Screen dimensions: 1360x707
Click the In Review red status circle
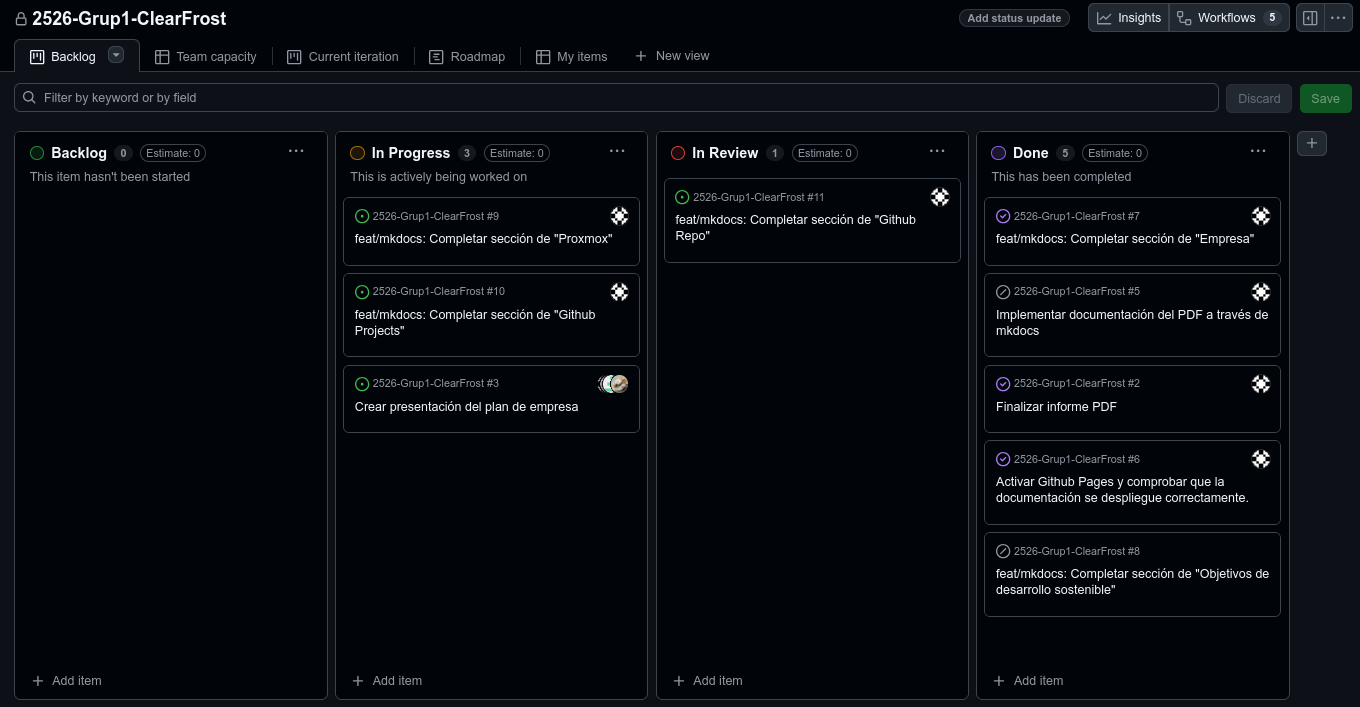(x=678, y=153)
